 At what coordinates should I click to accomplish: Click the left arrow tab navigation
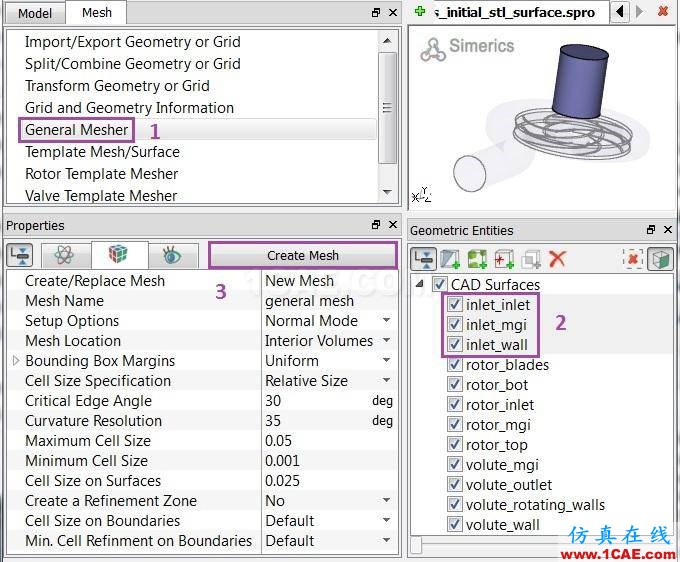[x=619, y=11]
